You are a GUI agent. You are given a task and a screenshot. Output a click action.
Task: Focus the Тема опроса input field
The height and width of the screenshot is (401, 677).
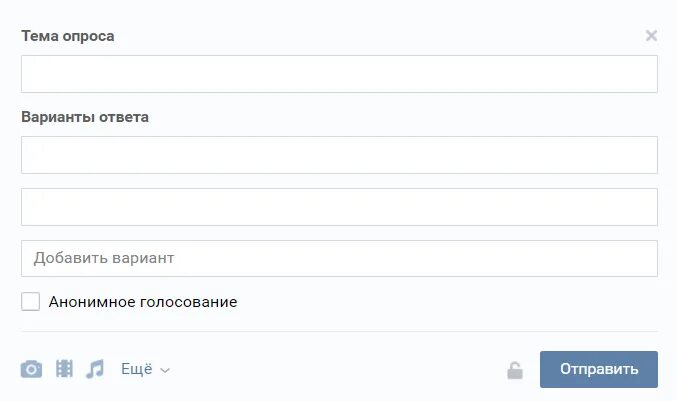point(339,74)
